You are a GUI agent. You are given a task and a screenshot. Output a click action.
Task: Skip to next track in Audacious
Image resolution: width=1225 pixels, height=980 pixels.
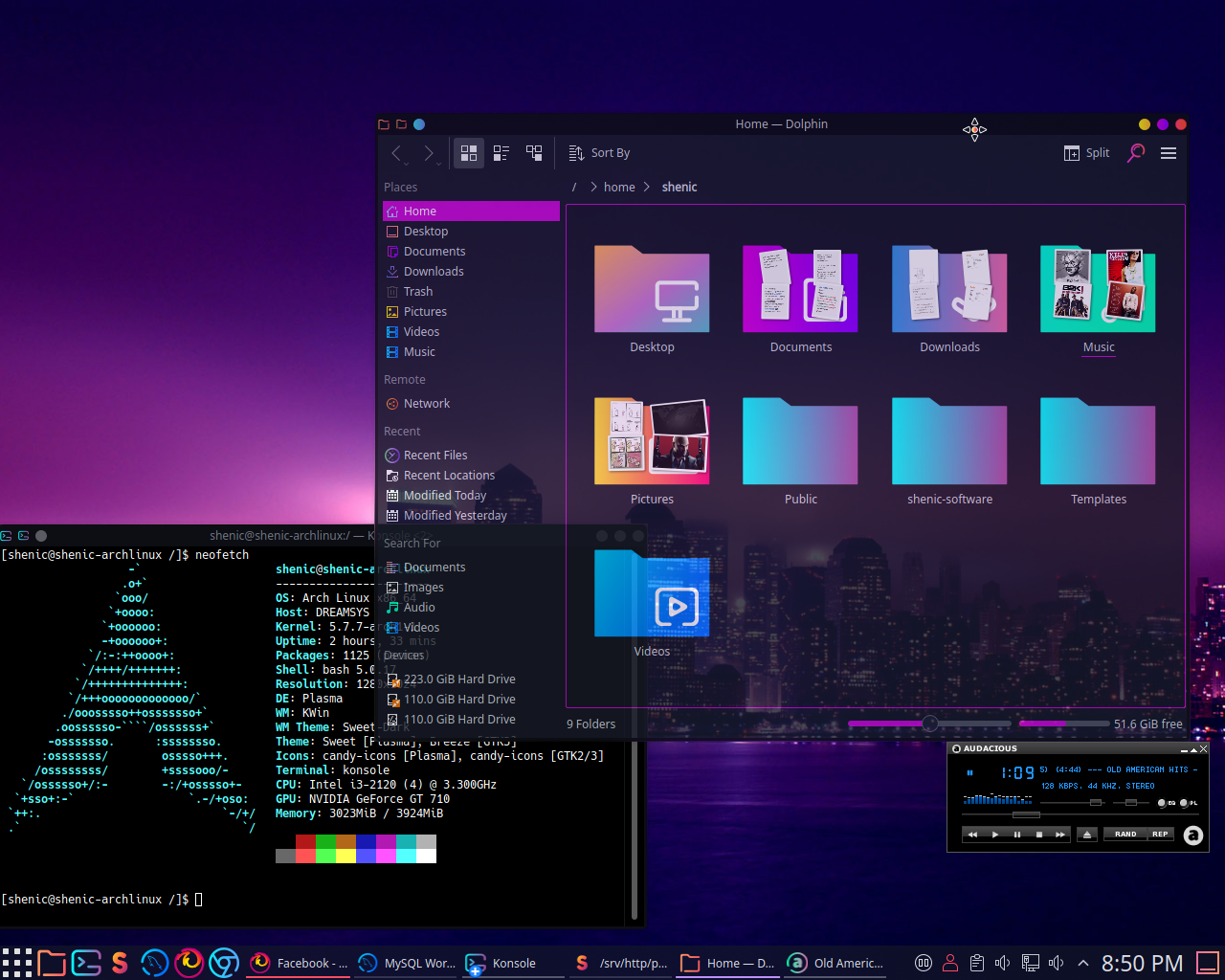[x=1060, y=835]
